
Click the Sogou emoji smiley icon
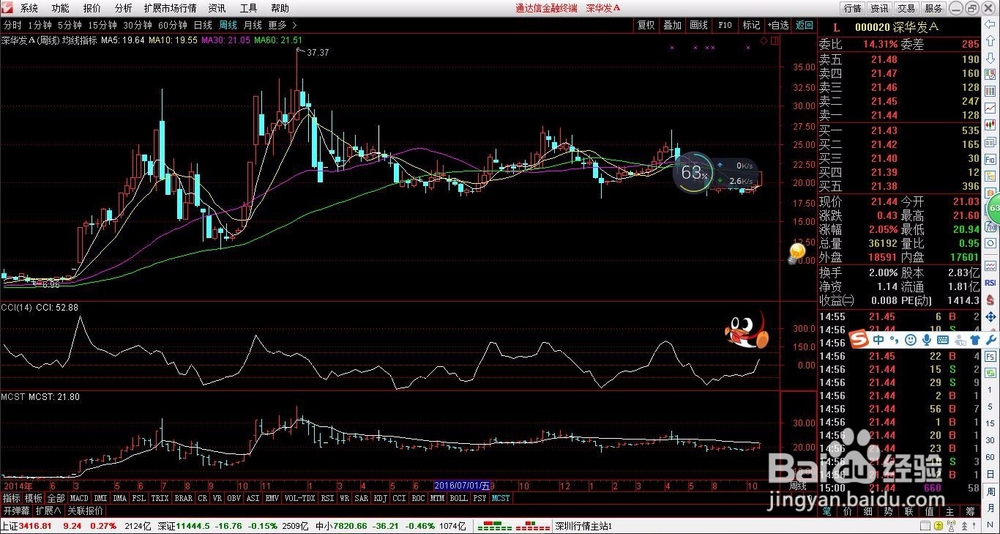911,340
